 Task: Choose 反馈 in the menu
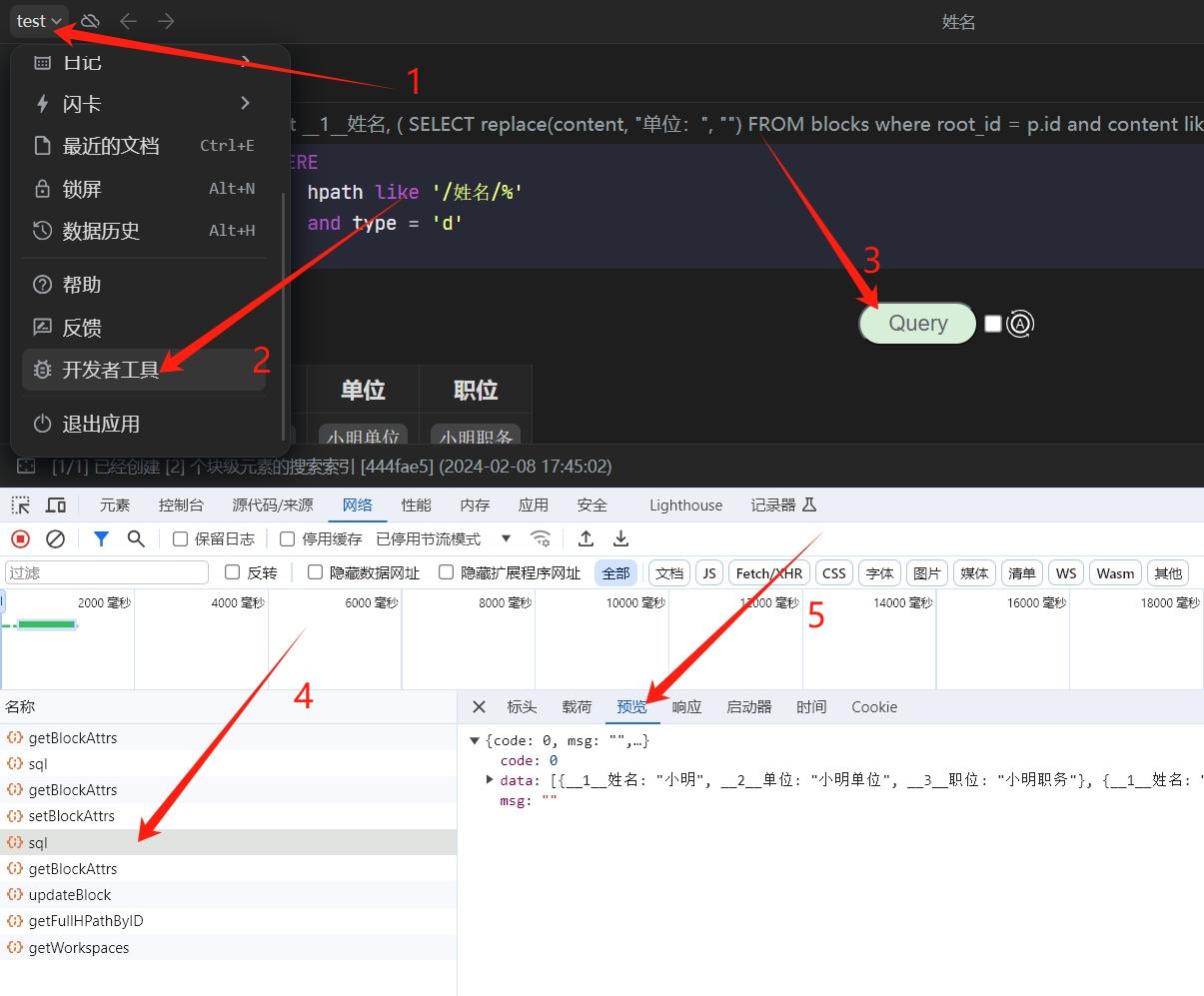point(144,328)
